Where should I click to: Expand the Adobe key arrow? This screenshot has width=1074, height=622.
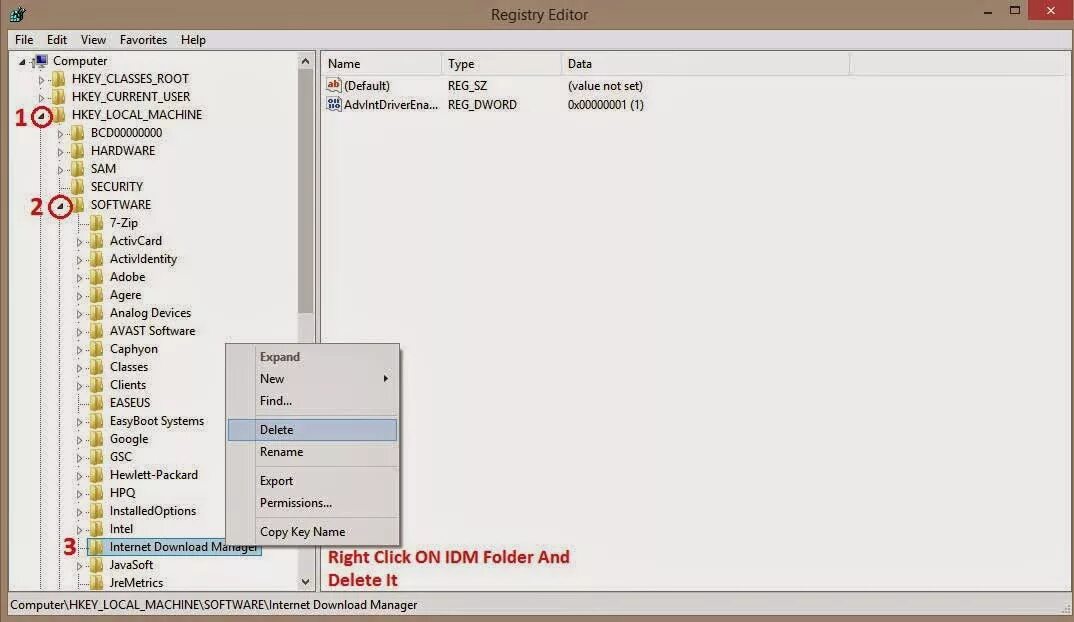(x=79, y=278)
